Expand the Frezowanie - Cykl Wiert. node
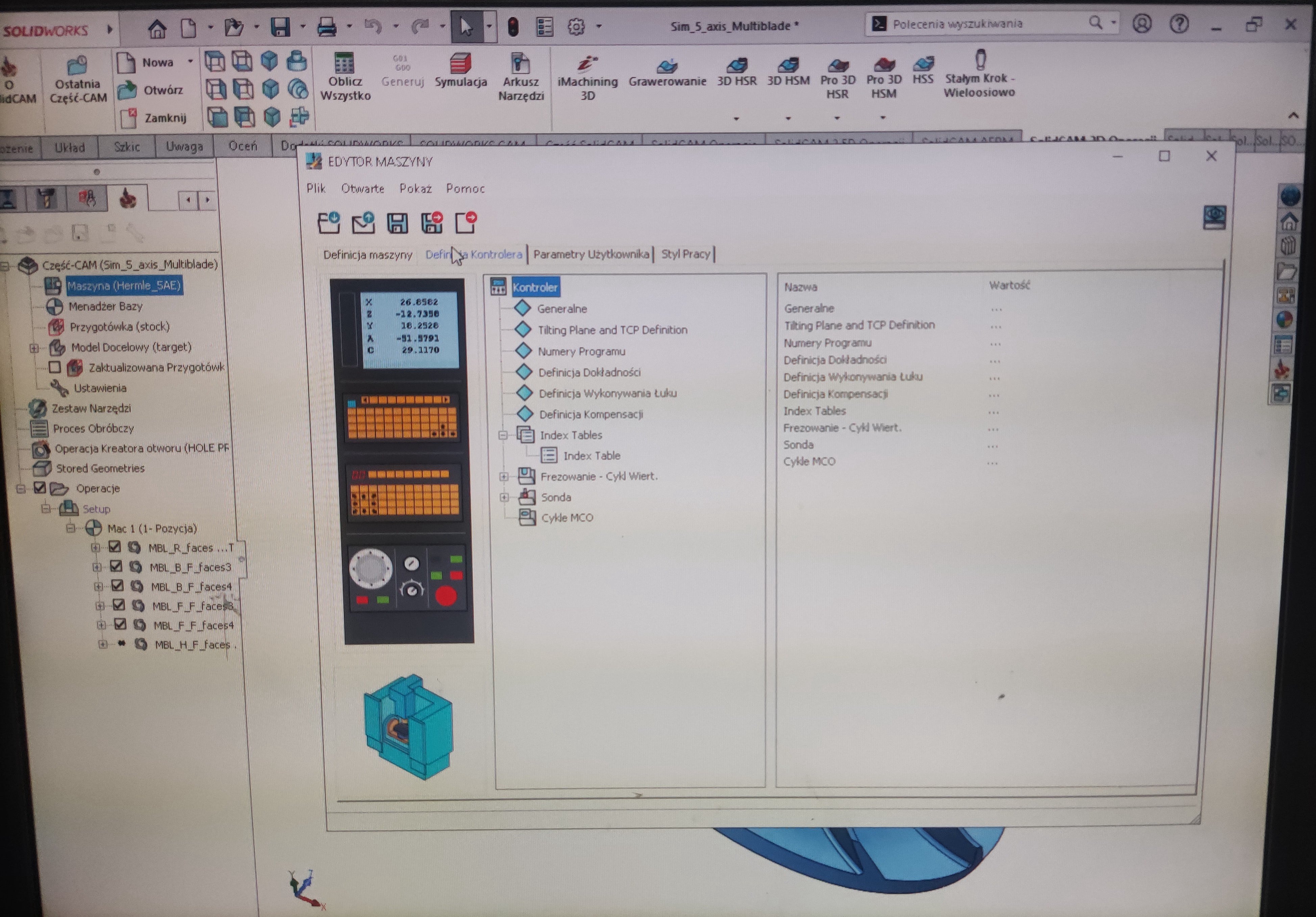The height and width of the screenshot is (917, 1316). pyautogui.click(x=504, y=476)
